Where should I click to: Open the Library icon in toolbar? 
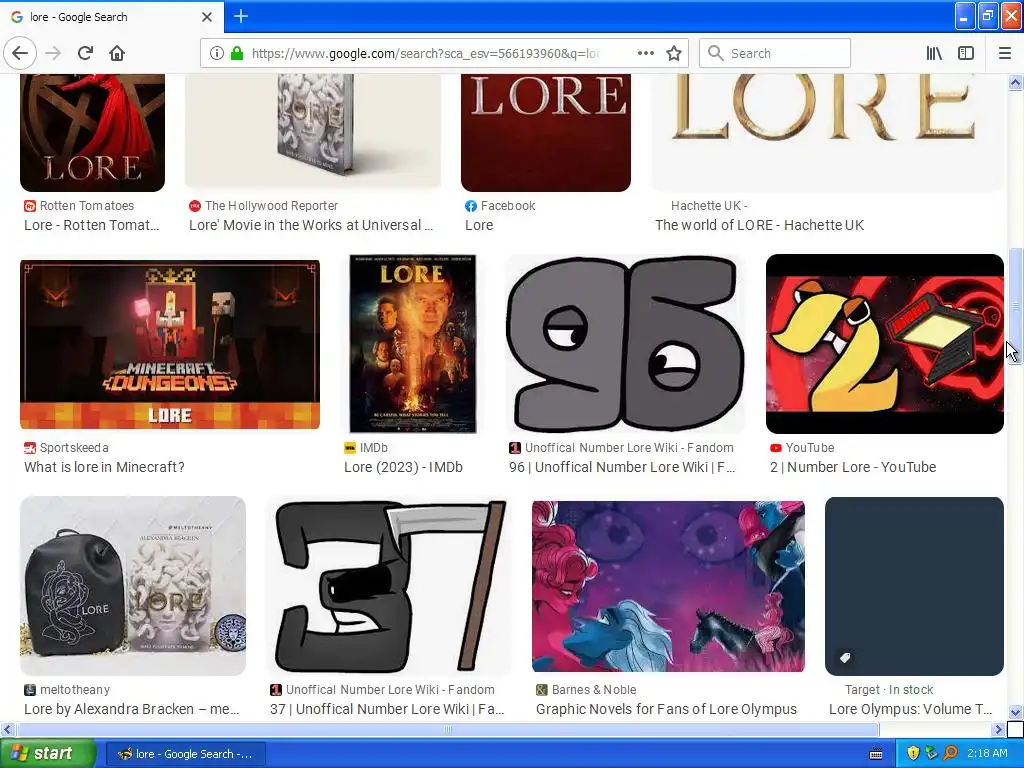934,53
